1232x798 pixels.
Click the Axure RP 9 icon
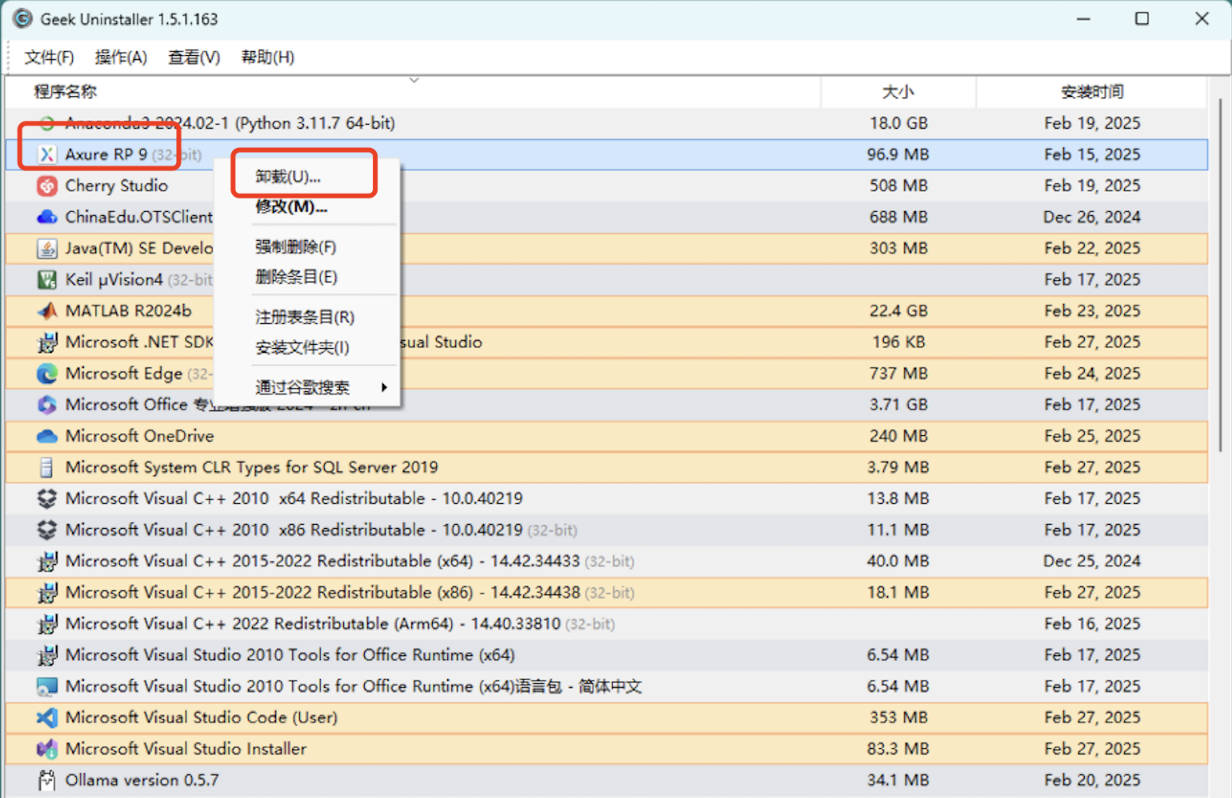pos(47,154)
